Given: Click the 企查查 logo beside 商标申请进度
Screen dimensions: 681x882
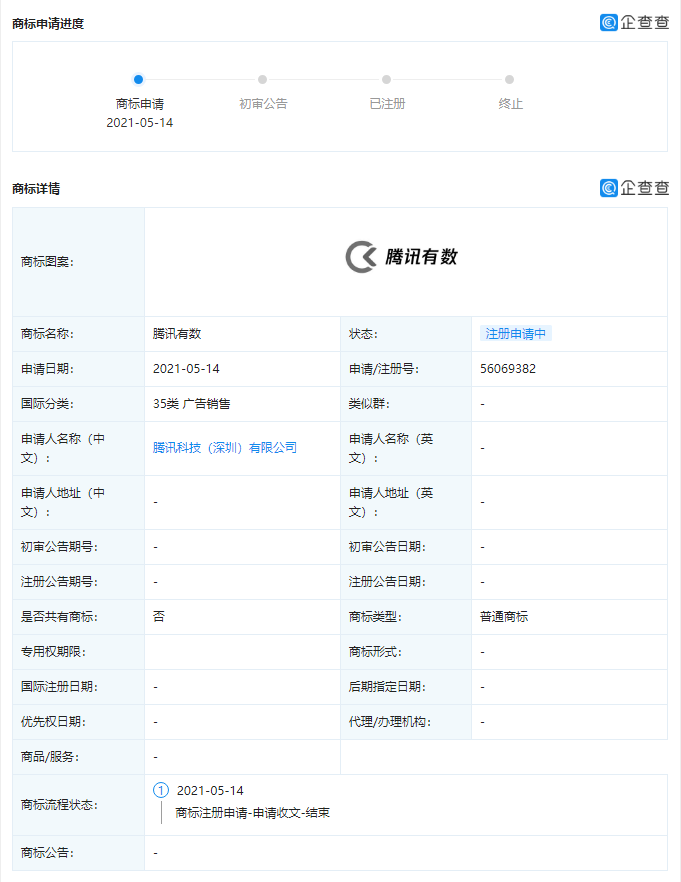Looking at the screenshot, I should tap(634, 22).
